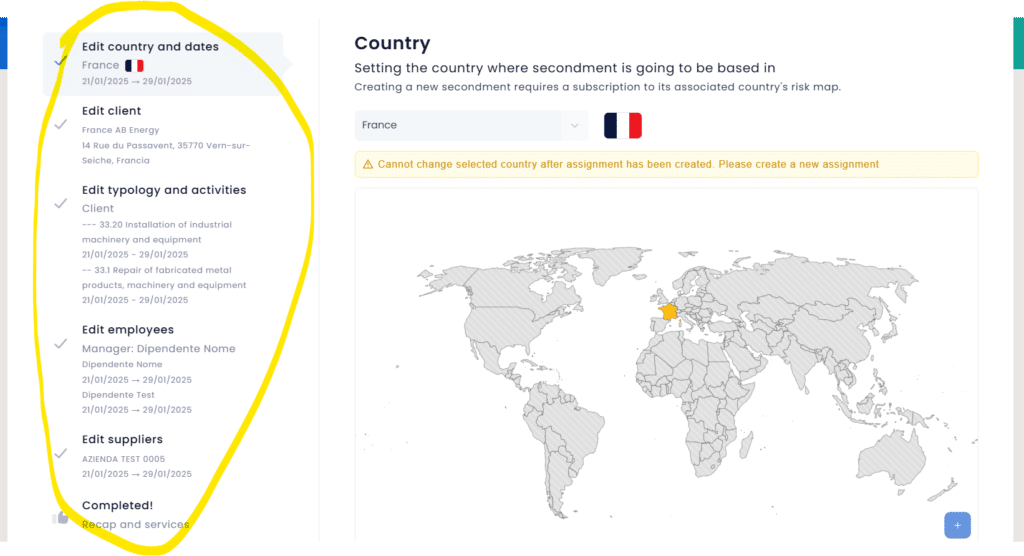Click the checkmark beside Edit suppliers

point(60,453)
